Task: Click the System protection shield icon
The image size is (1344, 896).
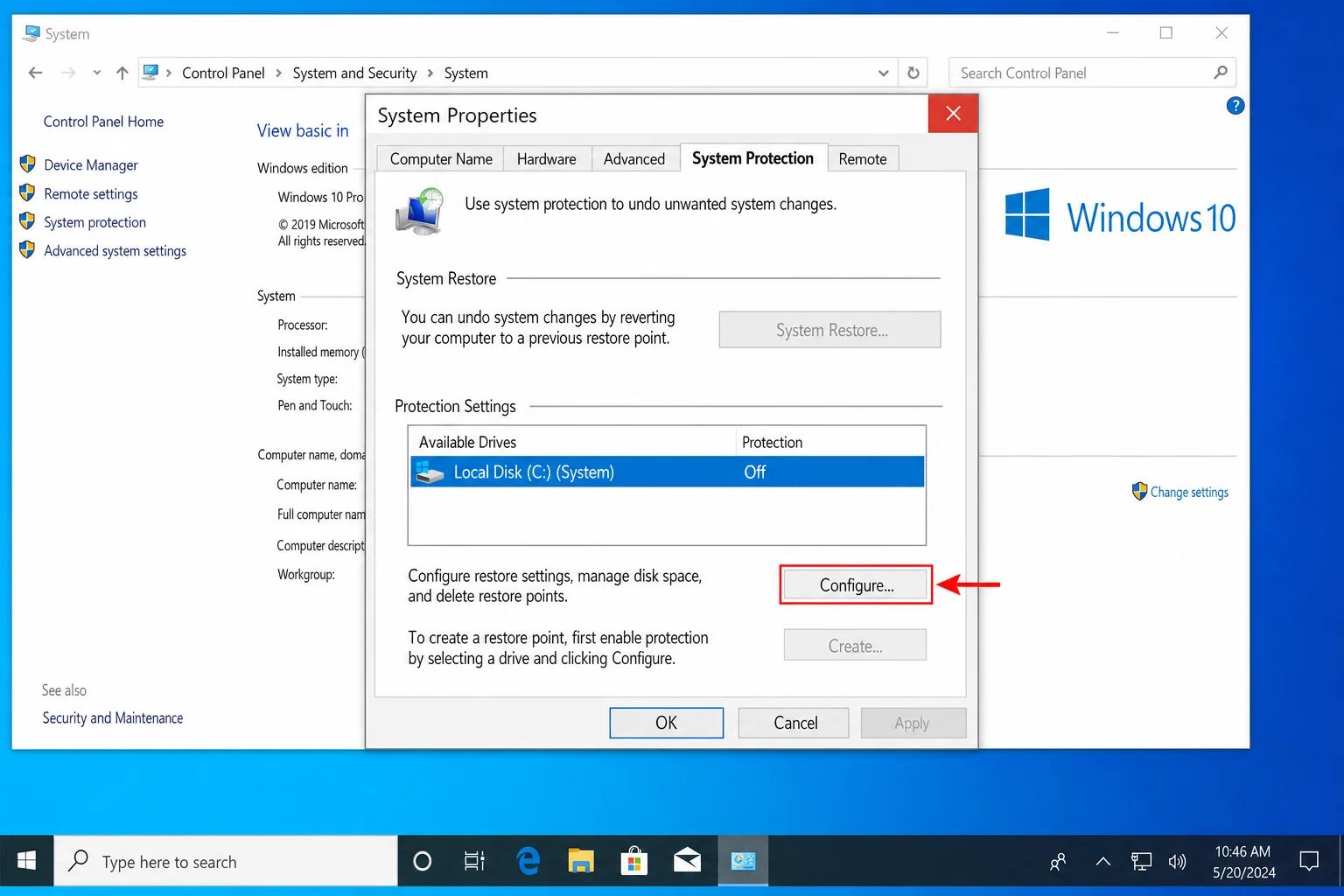Action: (x=27, y=221)
